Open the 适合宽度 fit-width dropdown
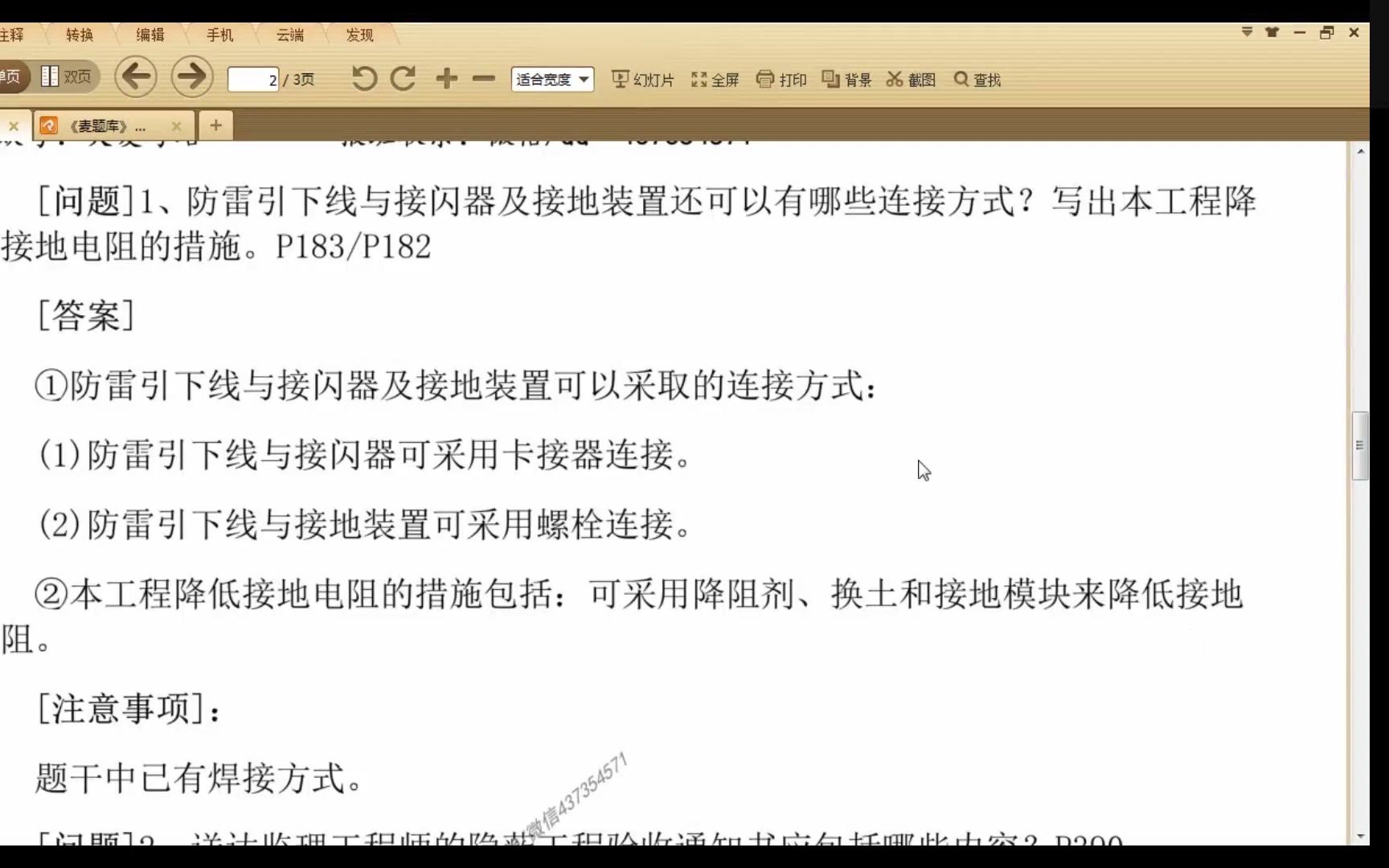 coord(551,79)
